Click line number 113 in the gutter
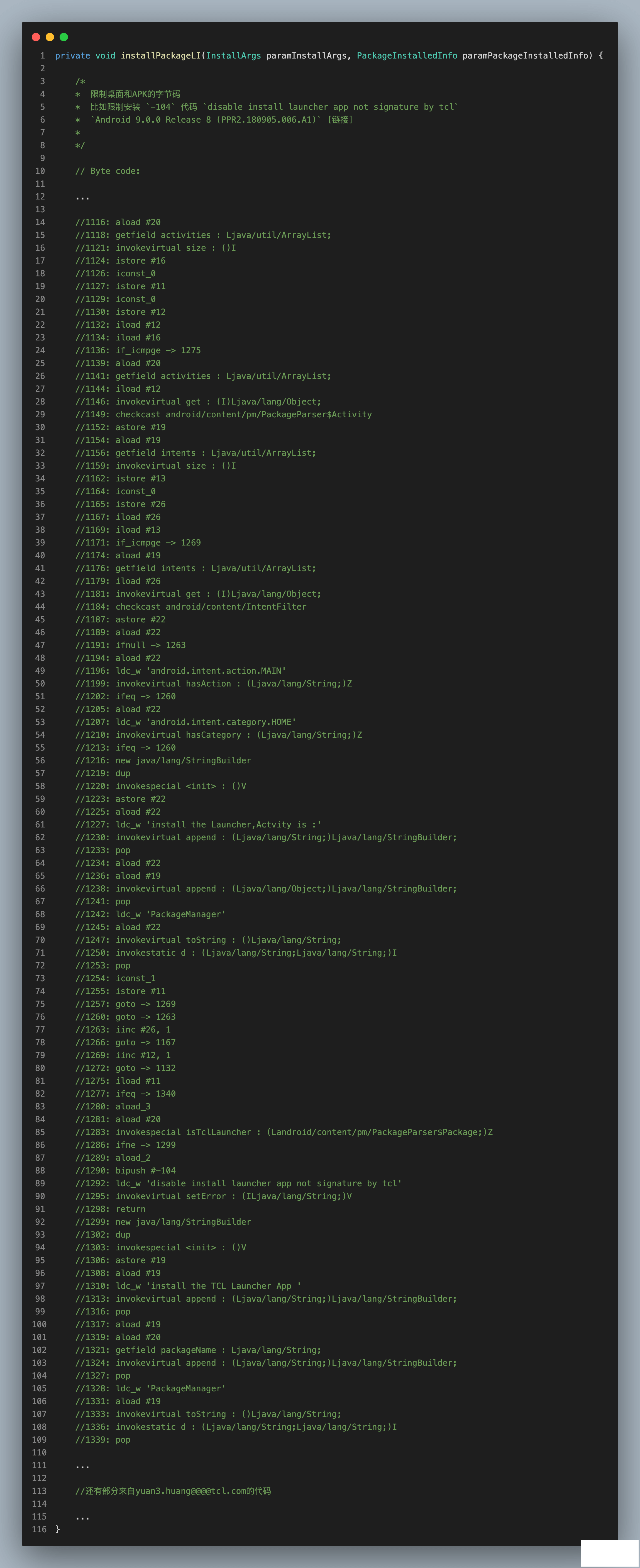This screenshot has width=640, height=1568. coord(39,1491)
